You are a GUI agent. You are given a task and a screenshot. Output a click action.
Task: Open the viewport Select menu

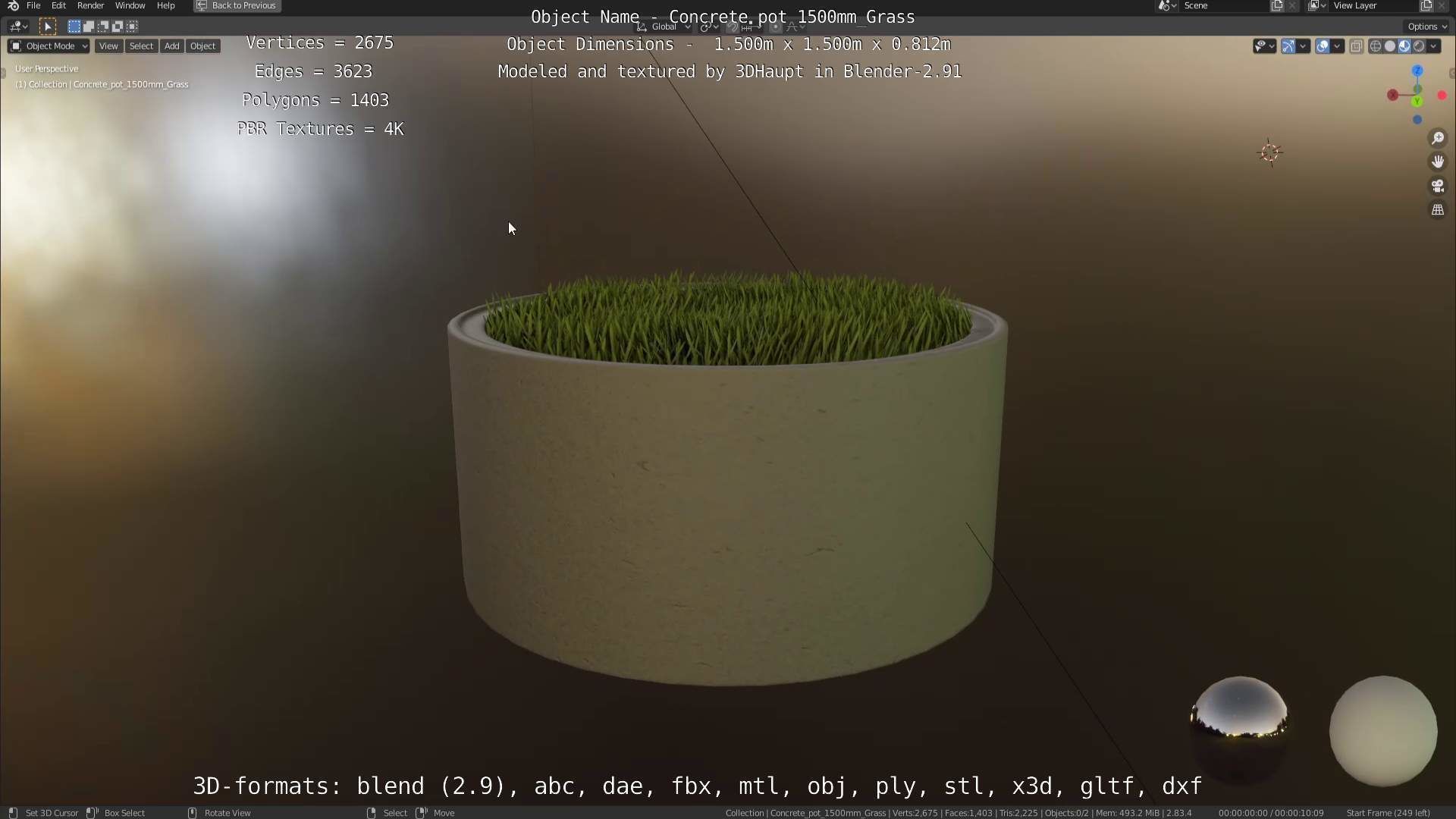[x=141, y=46]
